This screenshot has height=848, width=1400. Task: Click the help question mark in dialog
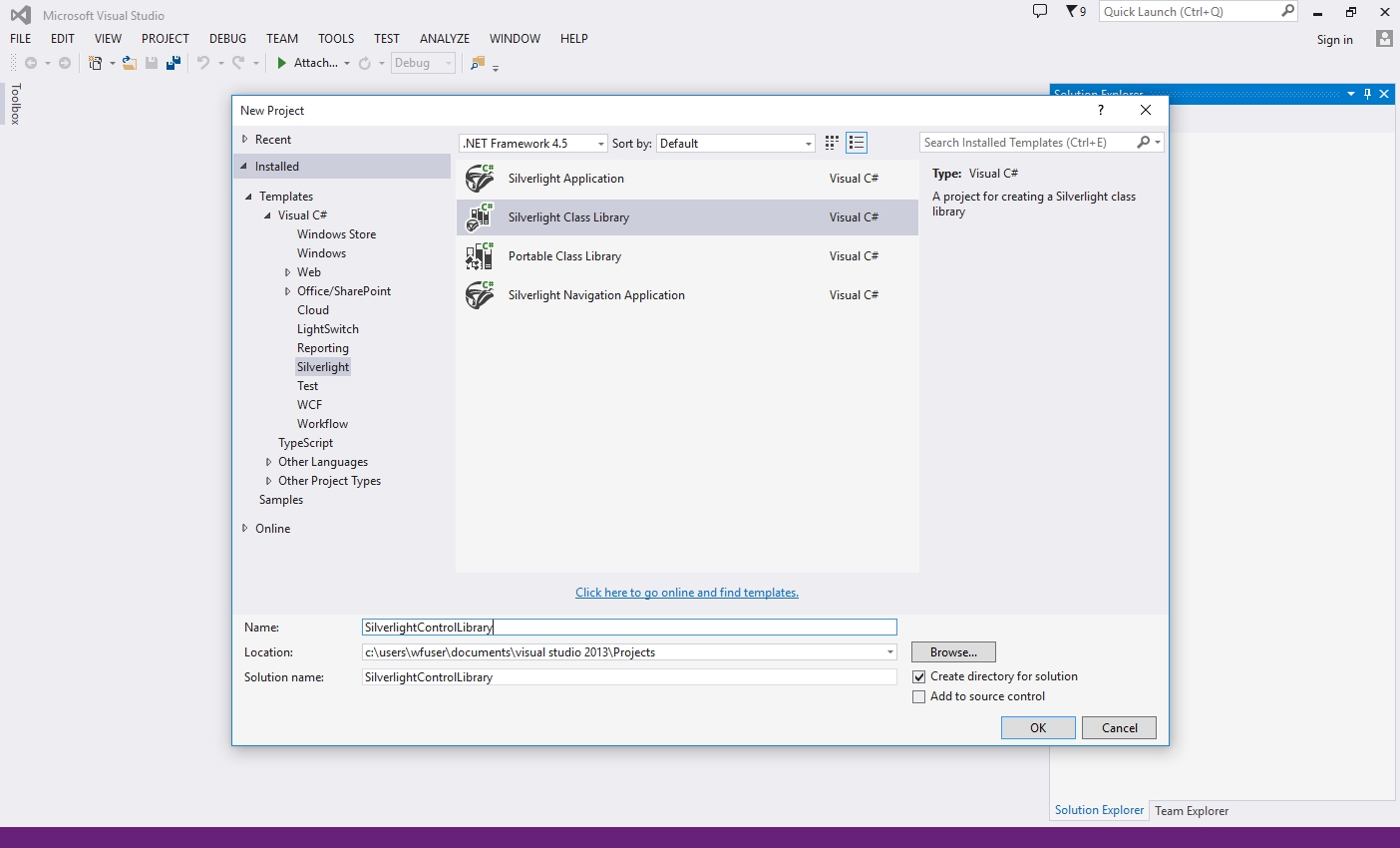click(1101, 111)
